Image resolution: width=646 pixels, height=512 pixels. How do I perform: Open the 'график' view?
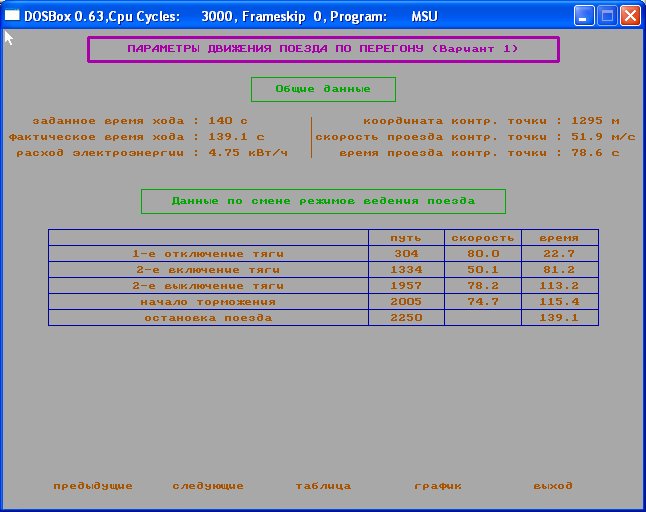click(x=438, y=486)
